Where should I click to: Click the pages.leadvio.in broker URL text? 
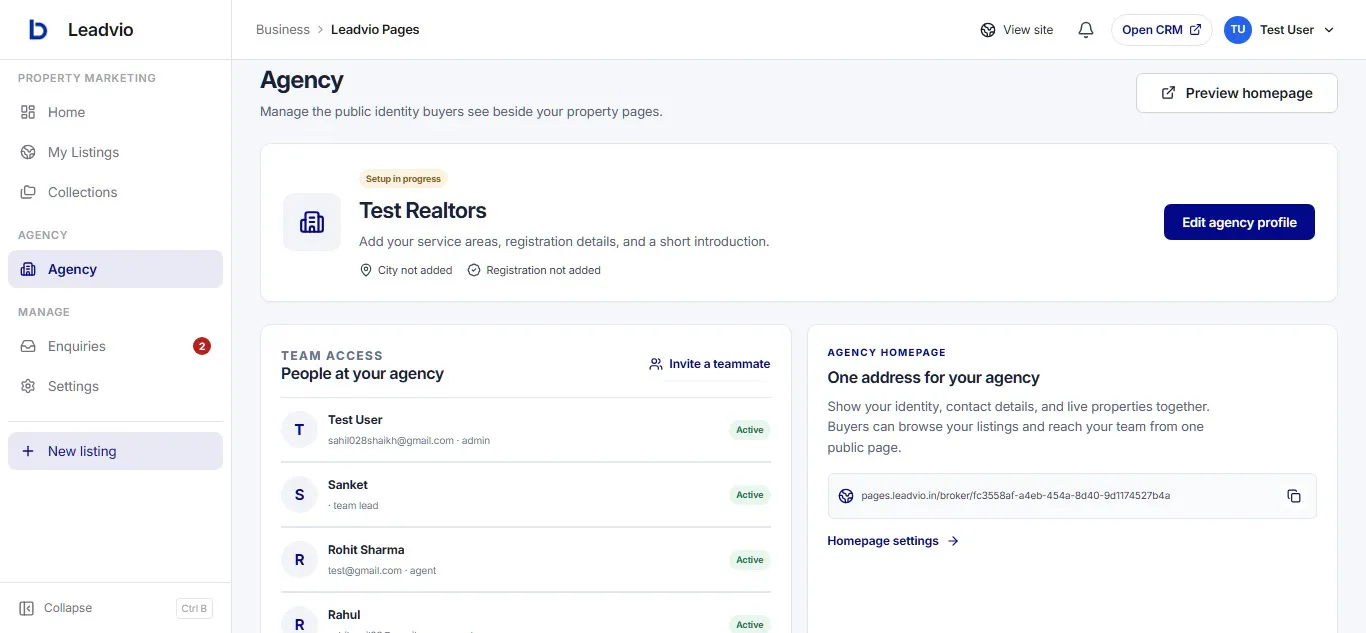click(x=1016, y=496)
